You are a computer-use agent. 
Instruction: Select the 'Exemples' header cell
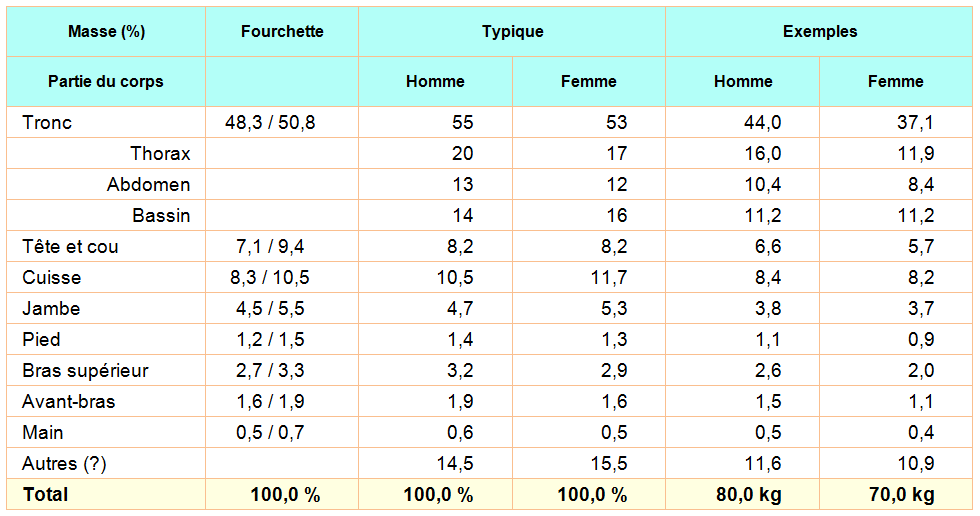point(820,32)
